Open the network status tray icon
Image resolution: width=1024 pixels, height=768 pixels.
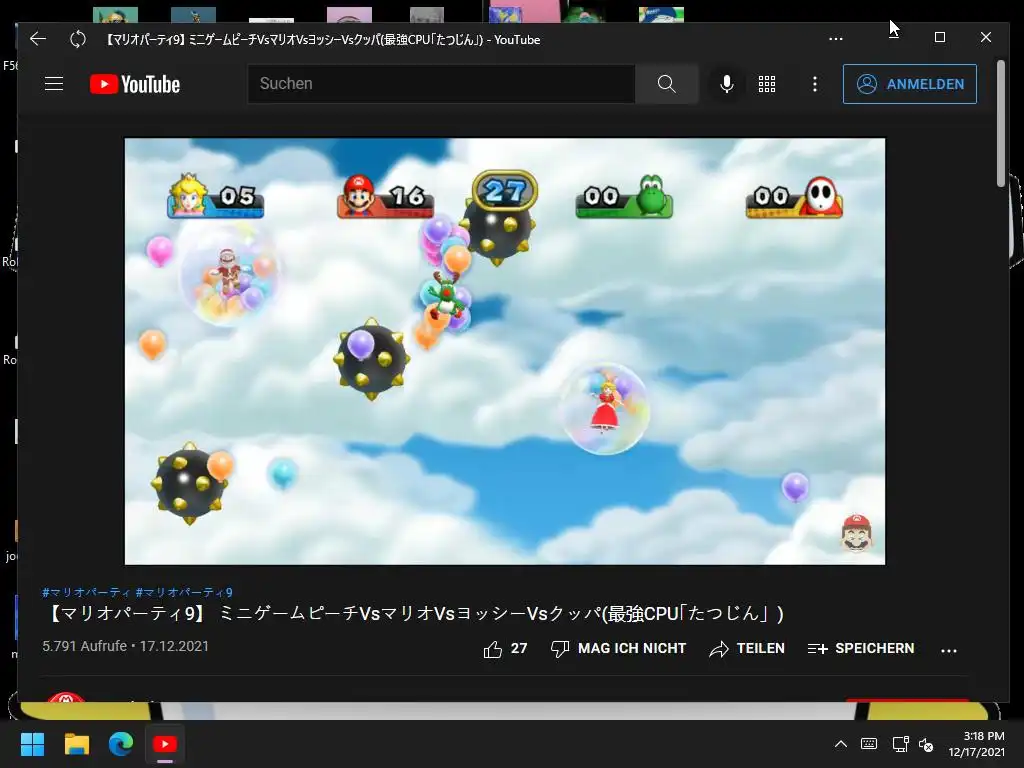901,744
